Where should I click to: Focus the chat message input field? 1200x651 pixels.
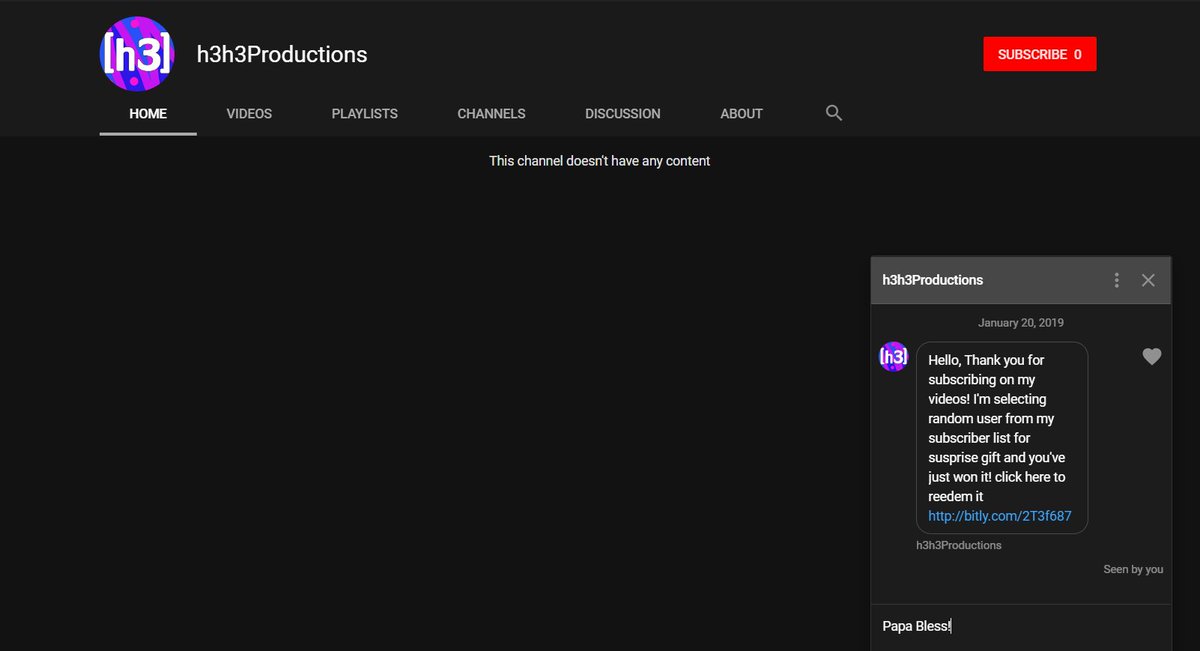[1021, 627]
